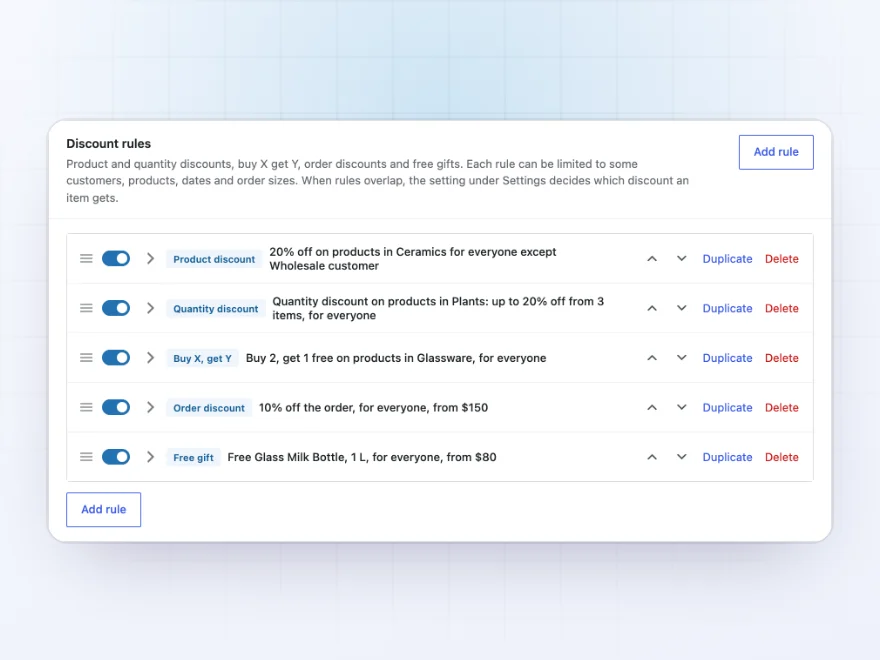The width and height of the screenshot is (880, 660).
Task: Move the Quantity discount rule up
Action: tap(652, 308)
